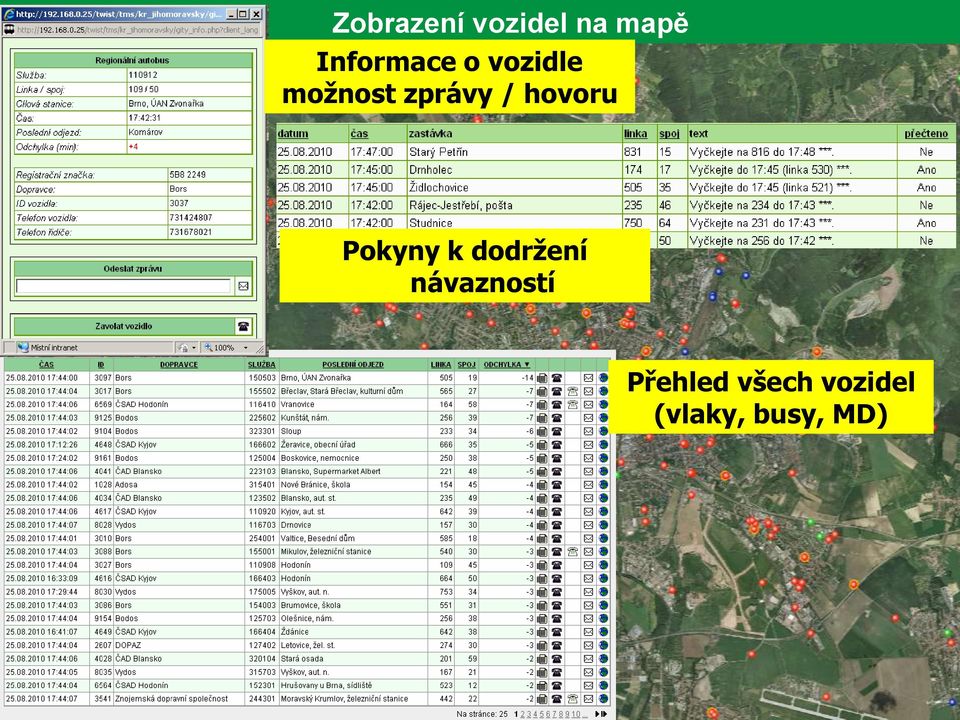
Task: Go to page 10 of vehicle list
Action: 575,714
